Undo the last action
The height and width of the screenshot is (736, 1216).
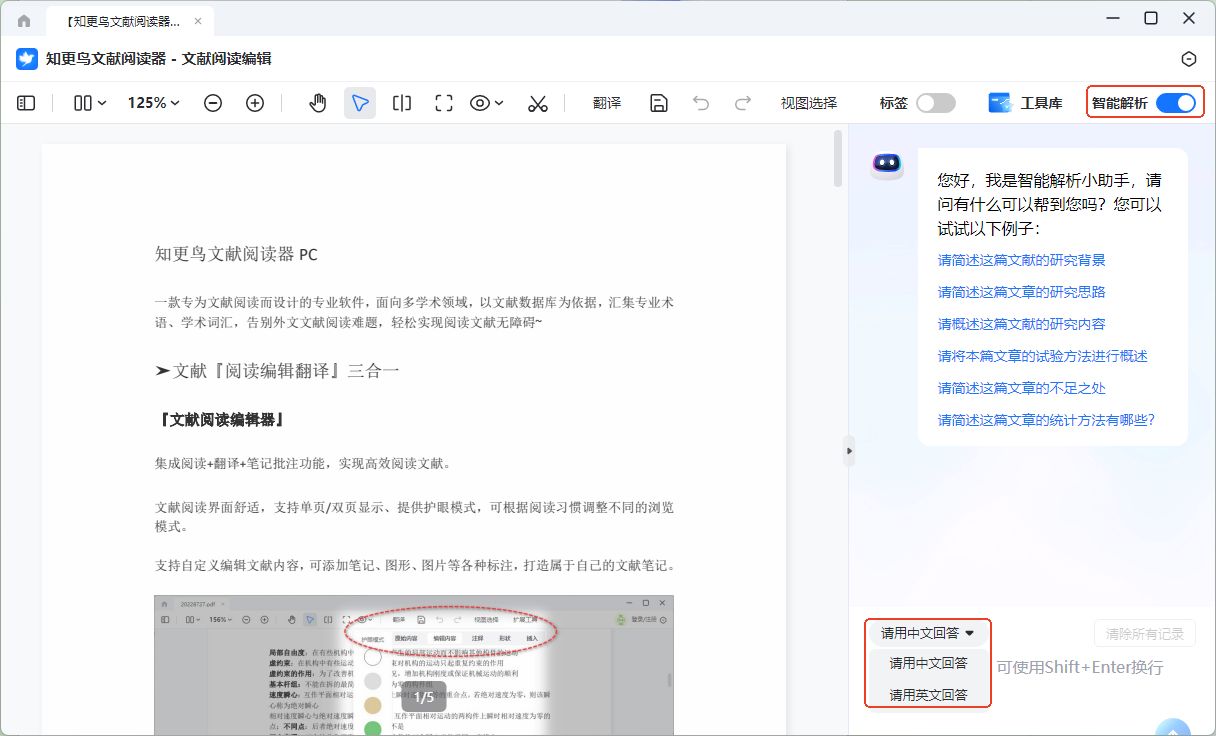click(701, 103)
